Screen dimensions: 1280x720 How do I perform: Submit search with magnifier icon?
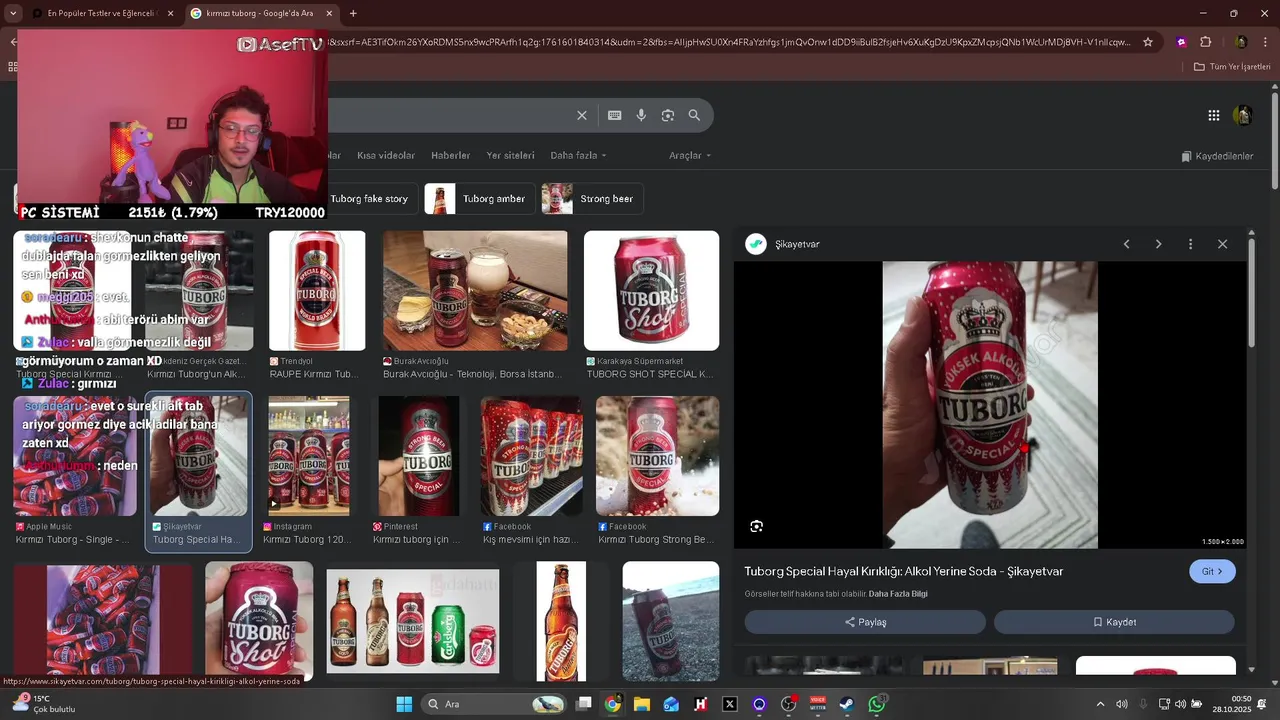pyautogui.click(x=694, y=115)
